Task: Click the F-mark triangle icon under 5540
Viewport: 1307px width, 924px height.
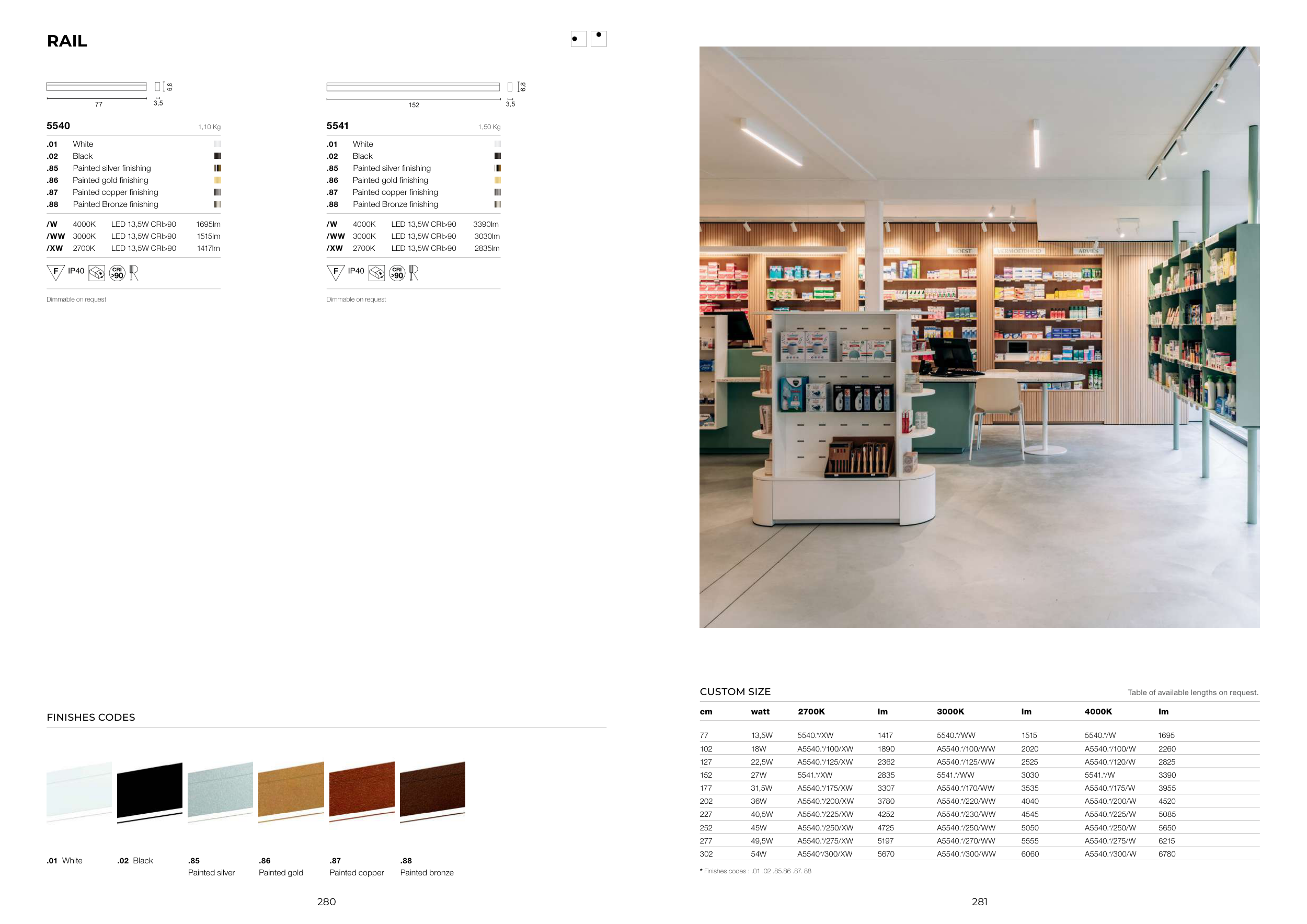Action: pos(55,272)
